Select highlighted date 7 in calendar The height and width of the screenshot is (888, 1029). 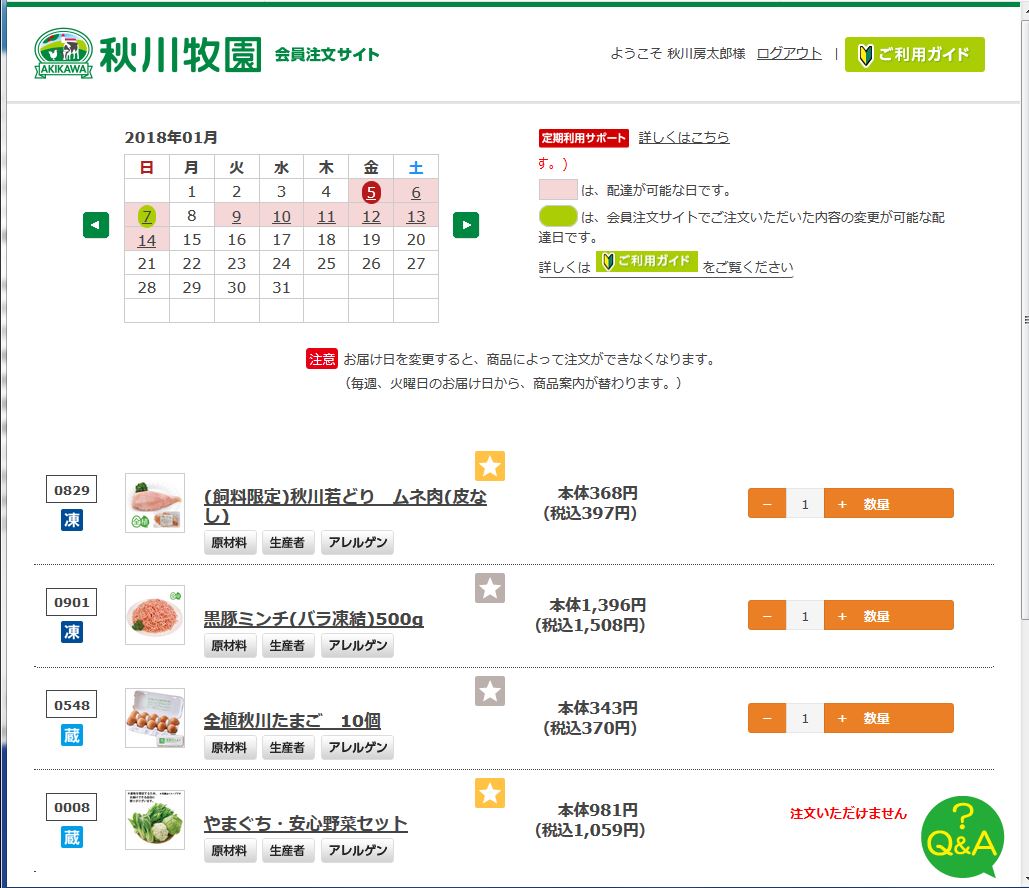pyautogui.click(x=147, y=216)
